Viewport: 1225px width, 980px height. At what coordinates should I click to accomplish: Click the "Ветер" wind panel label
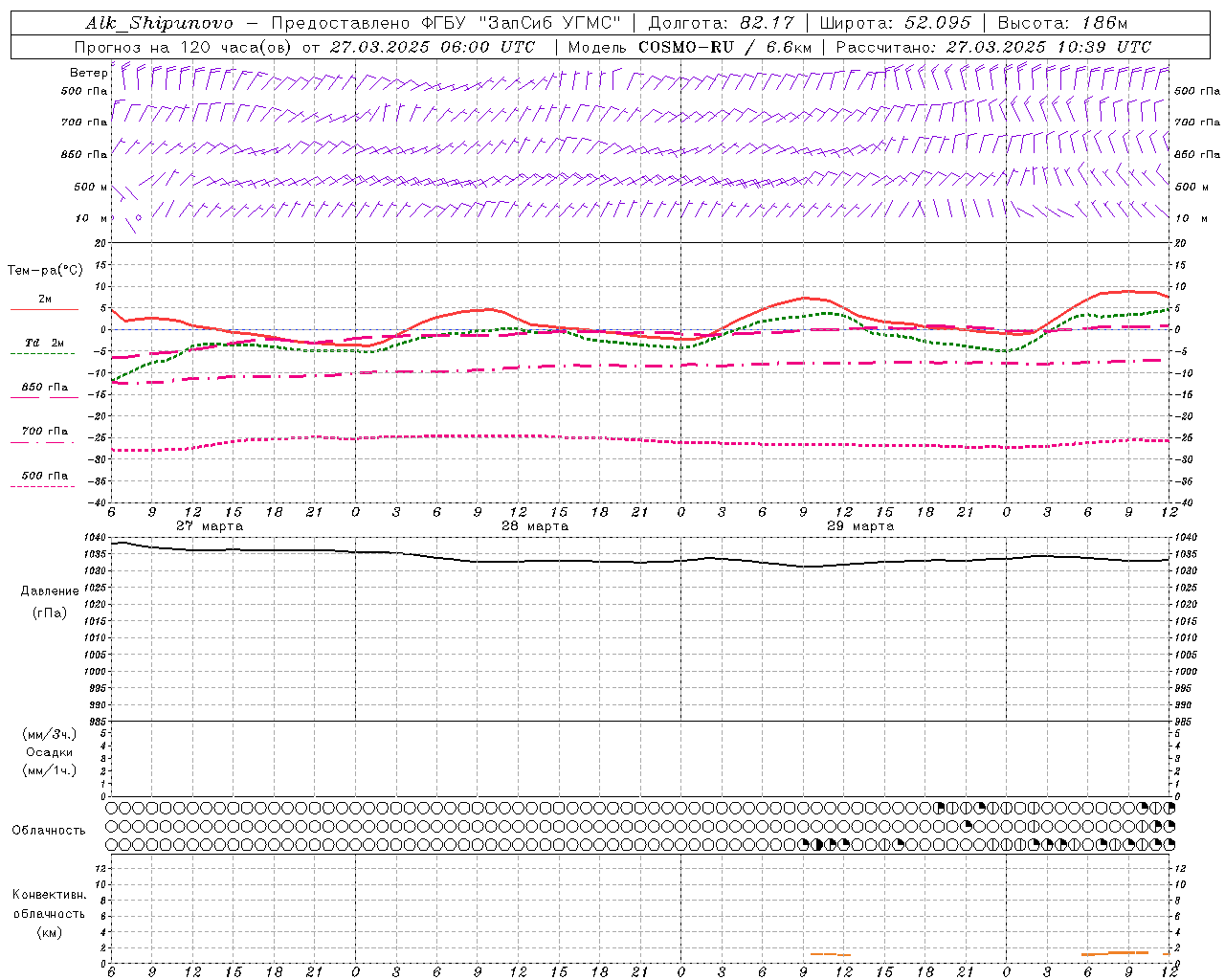[x=88, y=73]
